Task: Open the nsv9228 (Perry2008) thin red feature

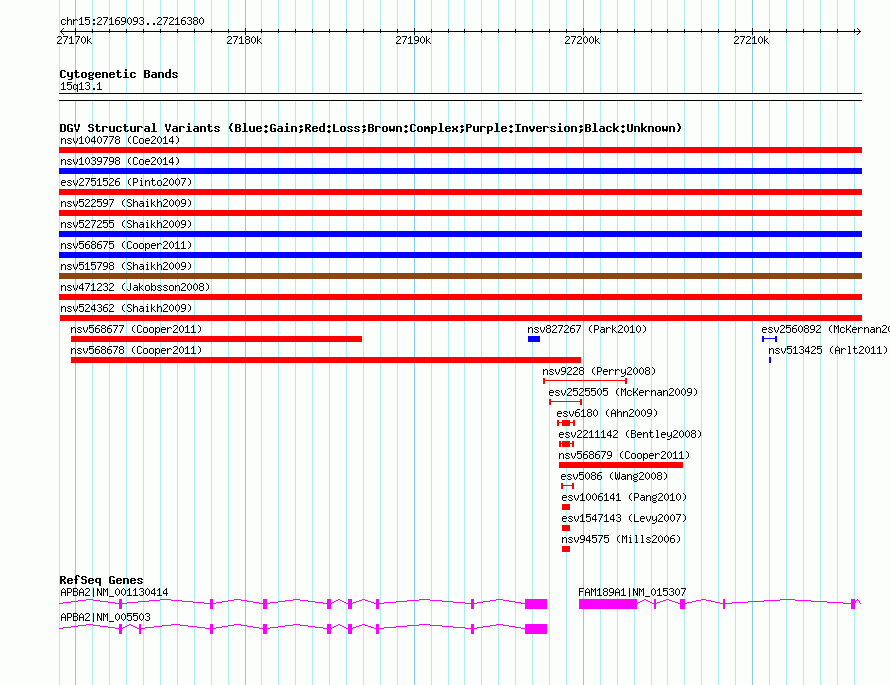Action: click(x=585, y=381)
